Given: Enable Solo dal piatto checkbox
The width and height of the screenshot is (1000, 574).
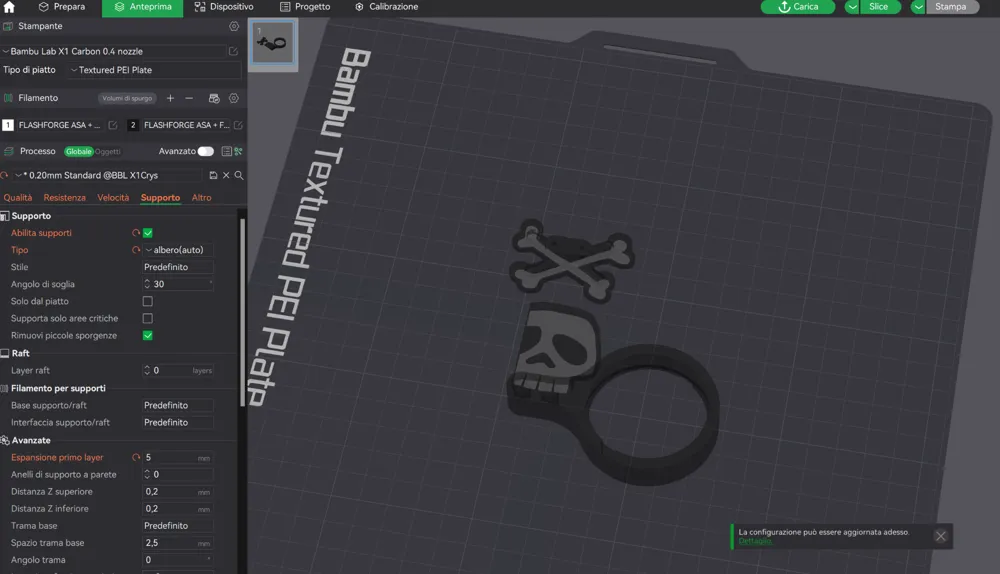Looking at the screenshot, I should click(148, 301).
